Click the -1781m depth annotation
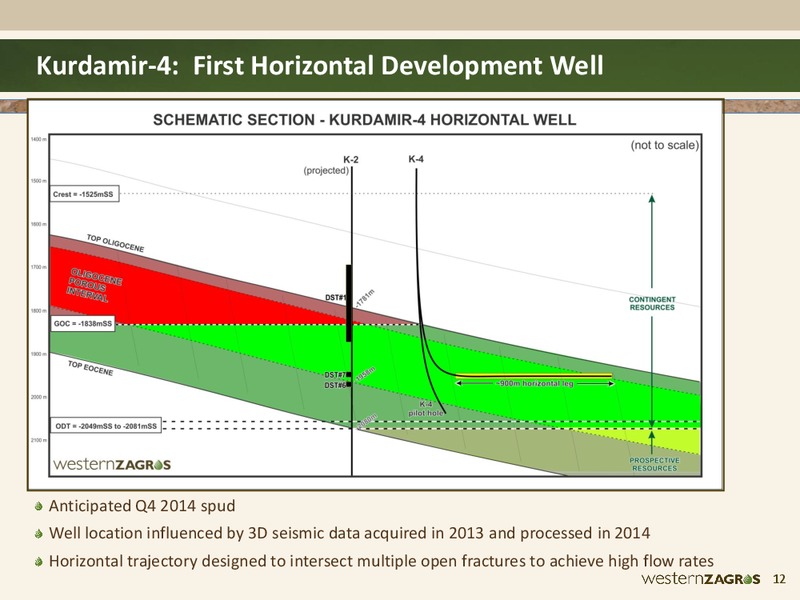The width and height of the screenshot is (800, 600). click(x=365, y=298)
